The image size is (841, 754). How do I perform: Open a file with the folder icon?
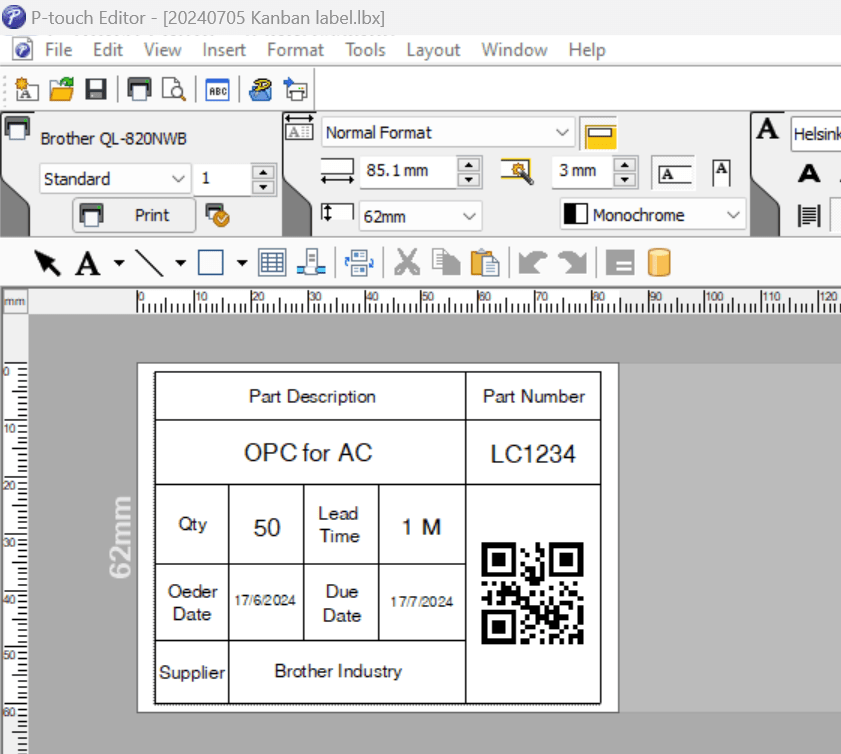pos(62,89)
